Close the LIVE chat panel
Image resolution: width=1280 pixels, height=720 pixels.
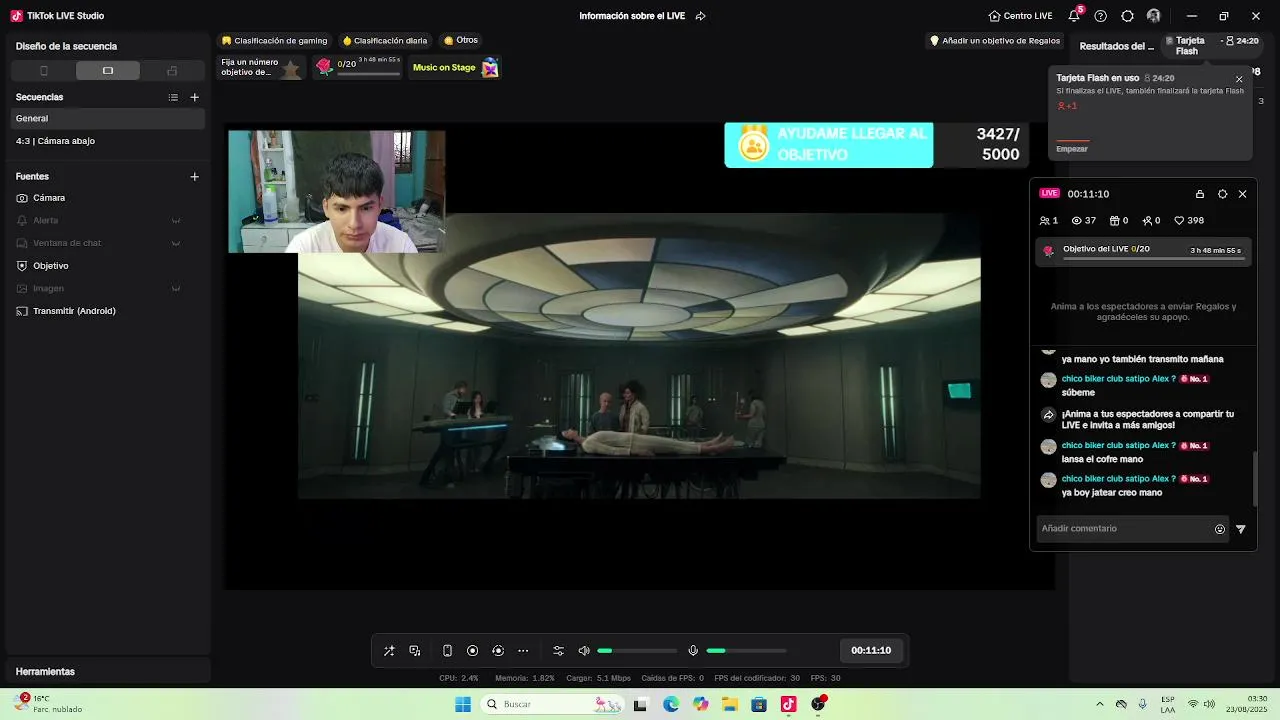pos(1243,194)
